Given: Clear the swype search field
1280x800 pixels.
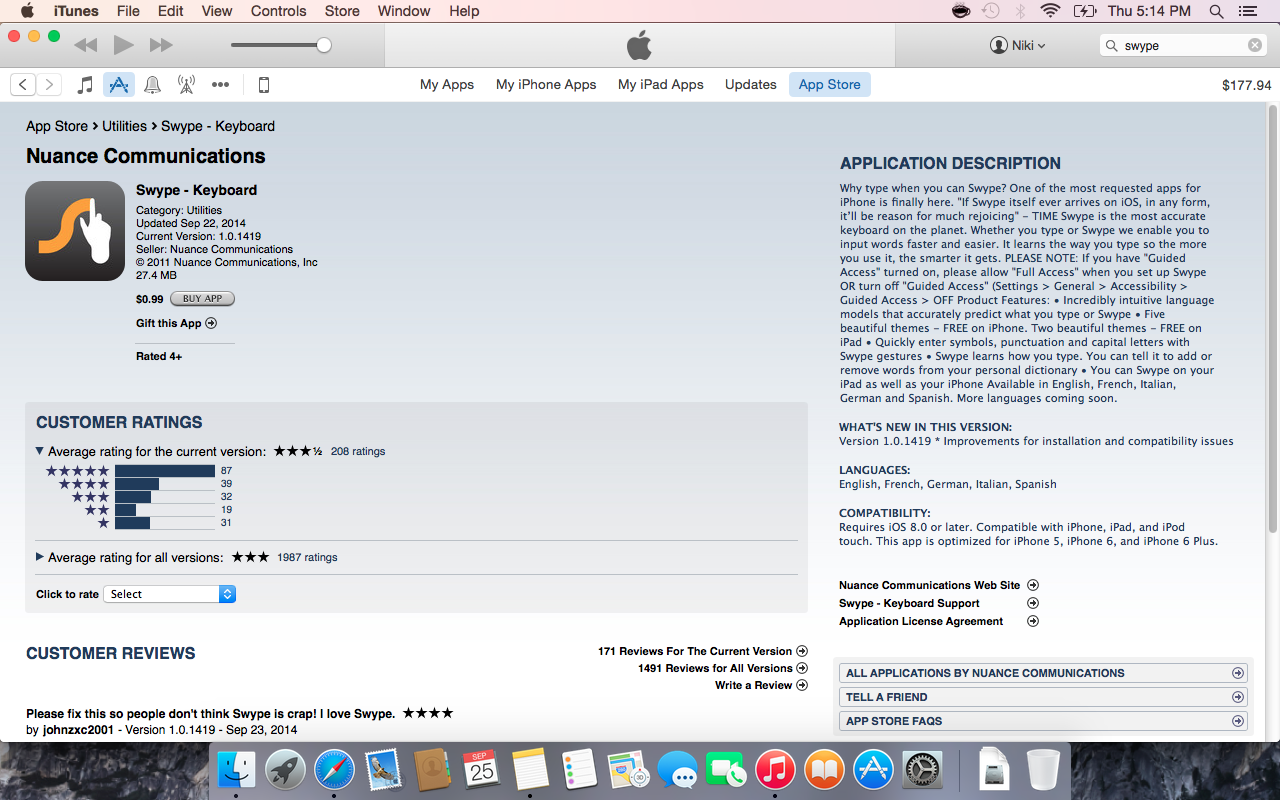Looking at the screenshot, I should pos(1255,45).
